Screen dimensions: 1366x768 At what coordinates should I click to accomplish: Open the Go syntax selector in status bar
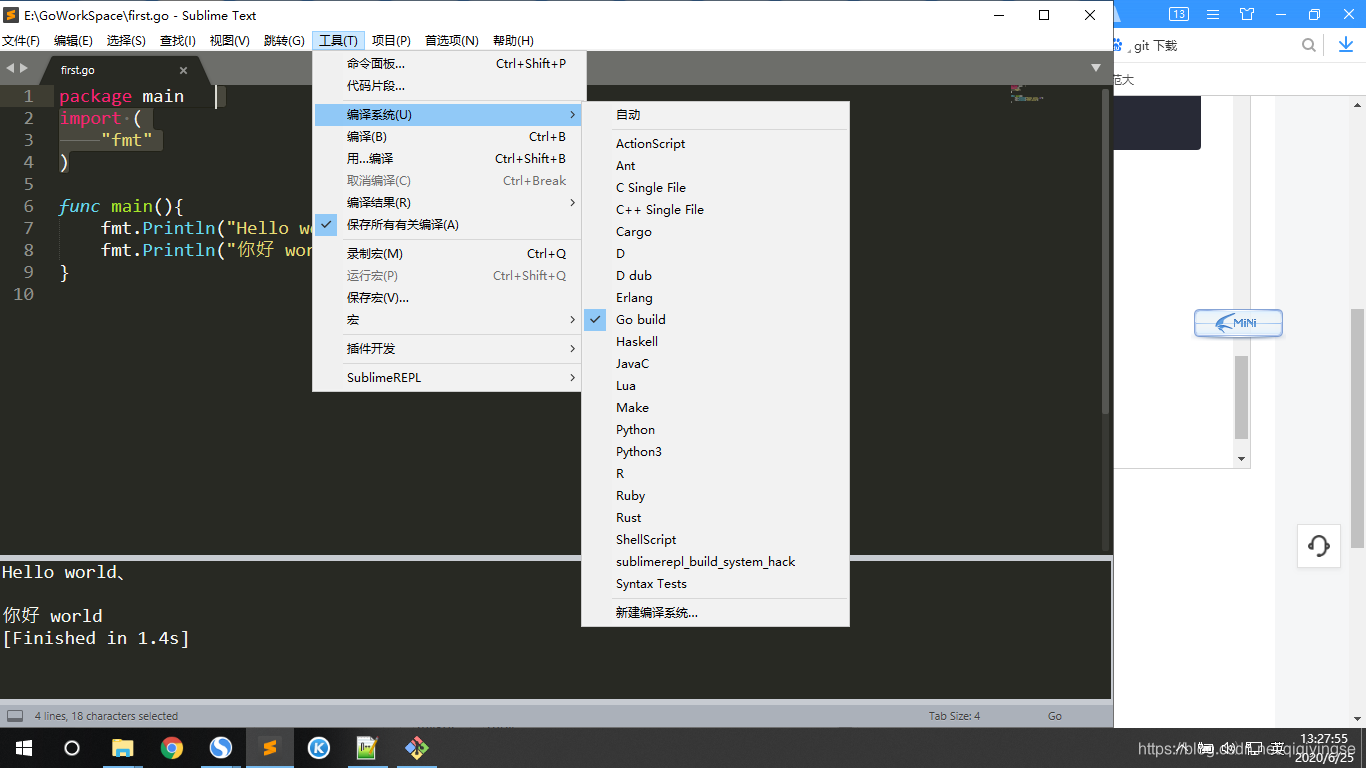click(1055, 716)
